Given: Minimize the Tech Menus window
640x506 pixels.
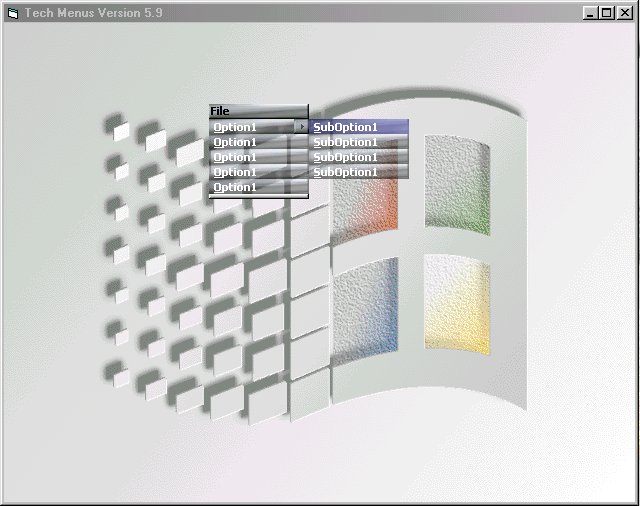Looking at the screenshot, I should [x=591, y=13].
